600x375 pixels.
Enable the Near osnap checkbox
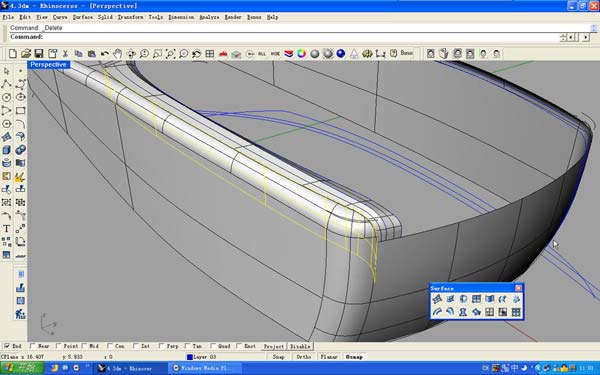[x=33, y=346]
